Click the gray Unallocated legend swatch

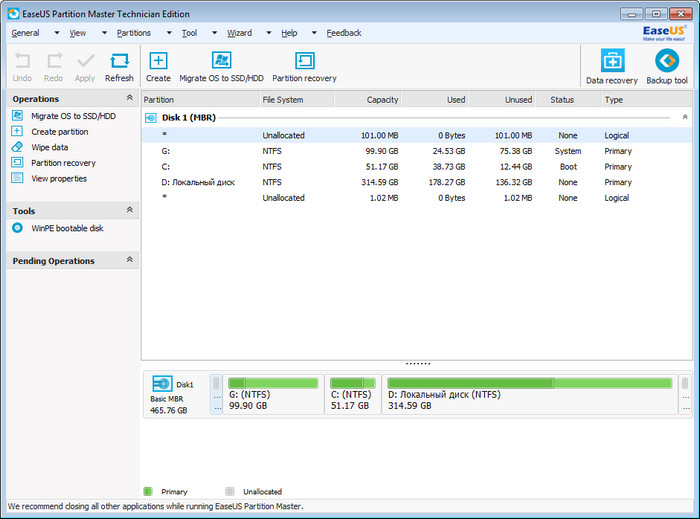tap(230, 491)
